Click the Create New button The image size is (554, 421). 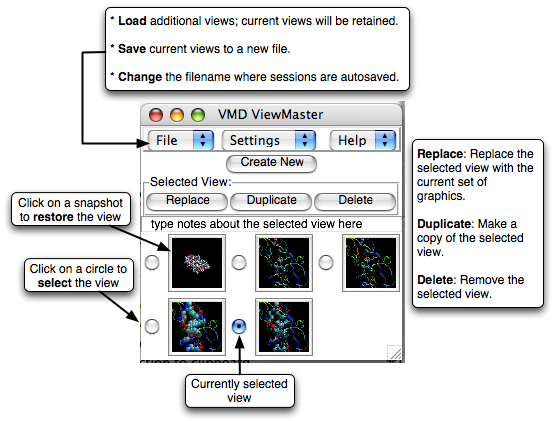coord(271,163)
